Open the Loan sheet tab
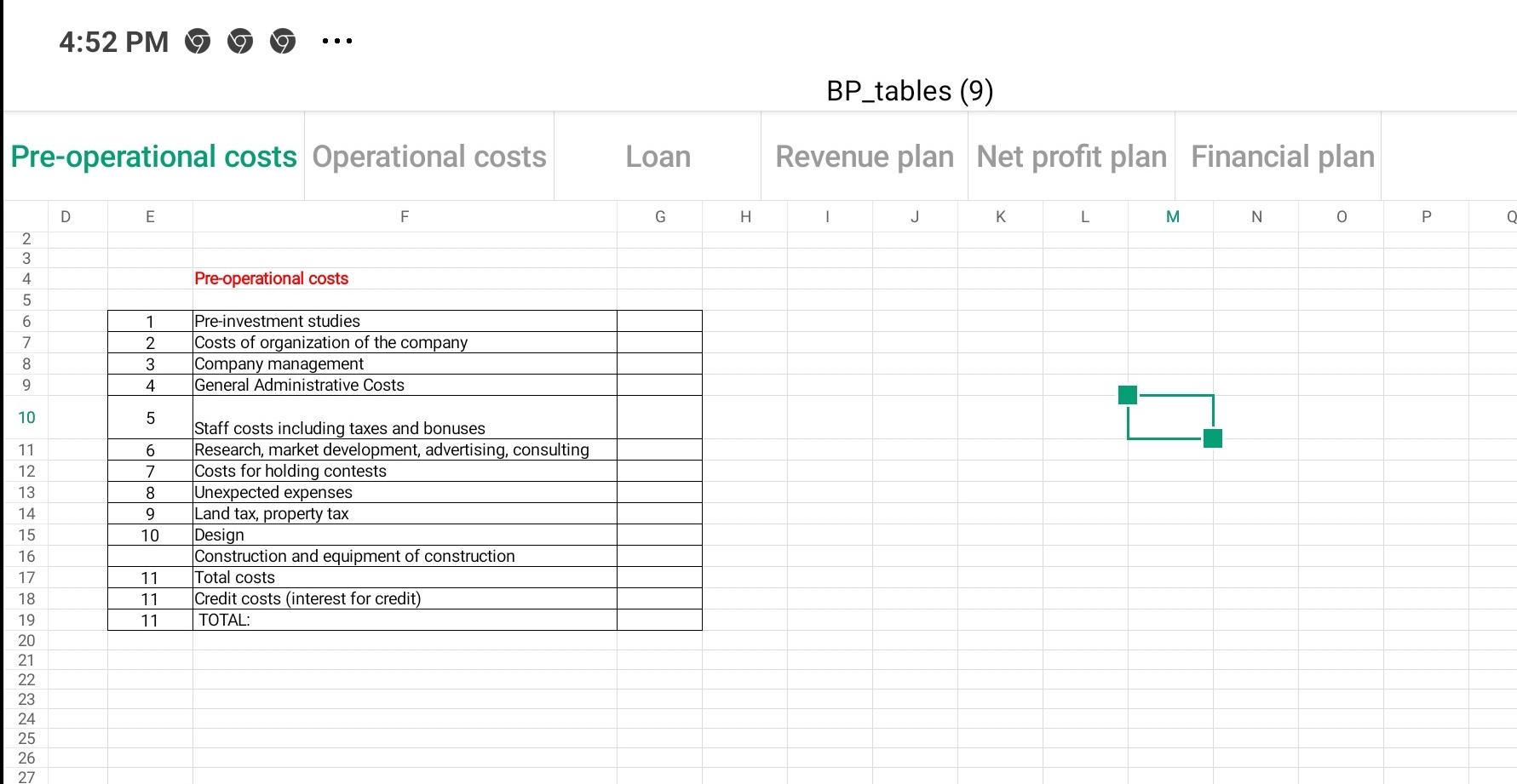Viewport: 1517px width, 784px height. tap(657, 157)
